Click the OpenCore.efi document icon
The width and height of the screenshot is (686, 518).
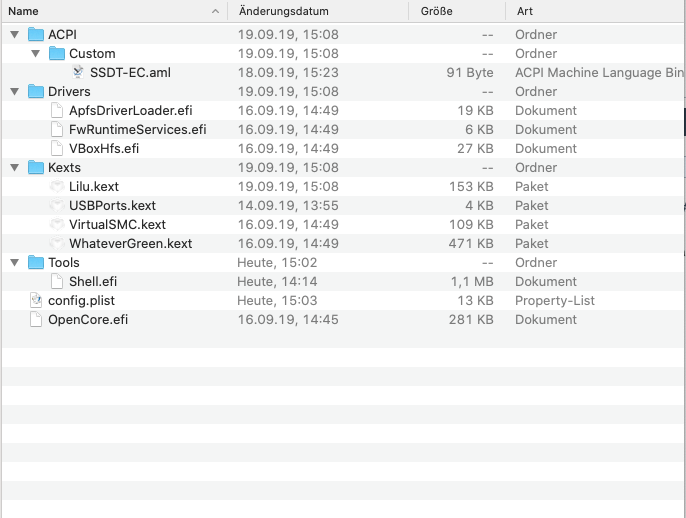point(36,319)
